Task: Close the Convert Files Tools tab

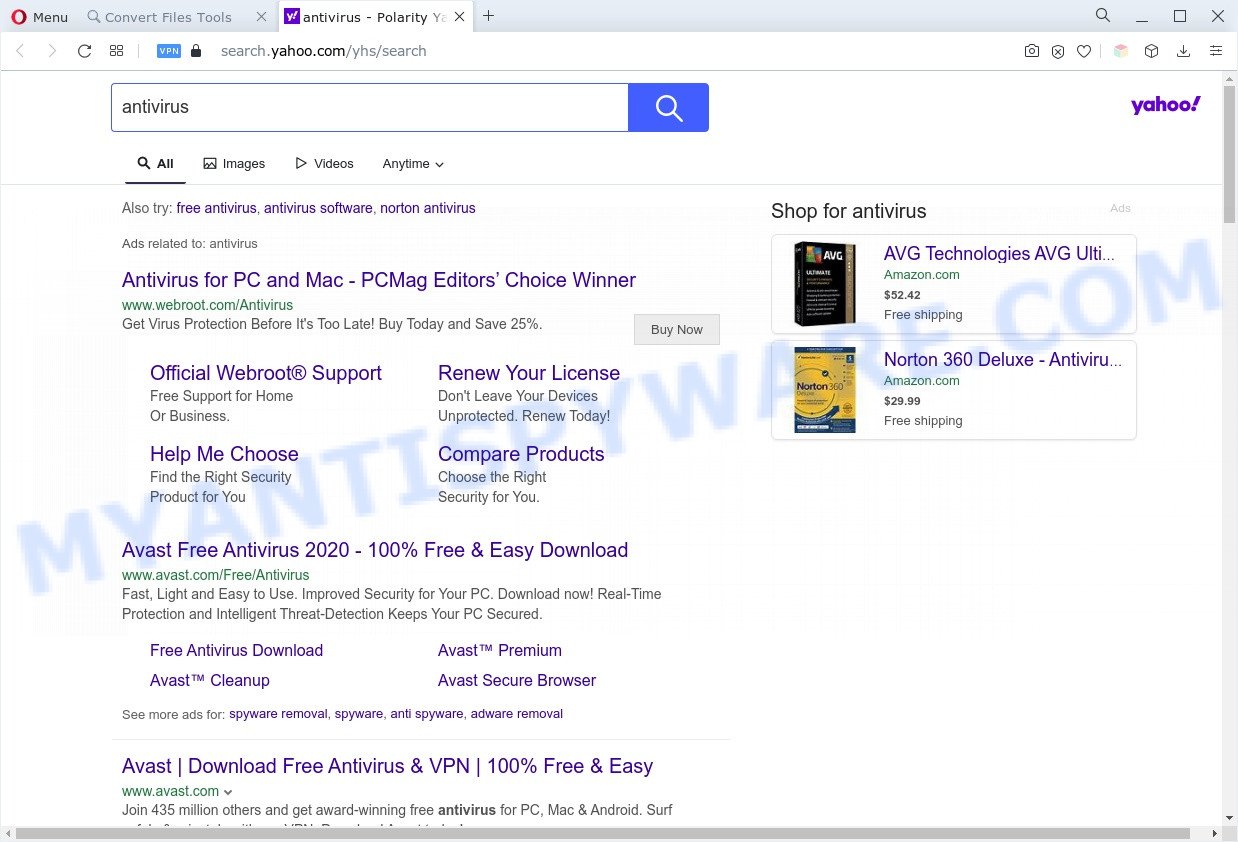Action: click(262, 17)
